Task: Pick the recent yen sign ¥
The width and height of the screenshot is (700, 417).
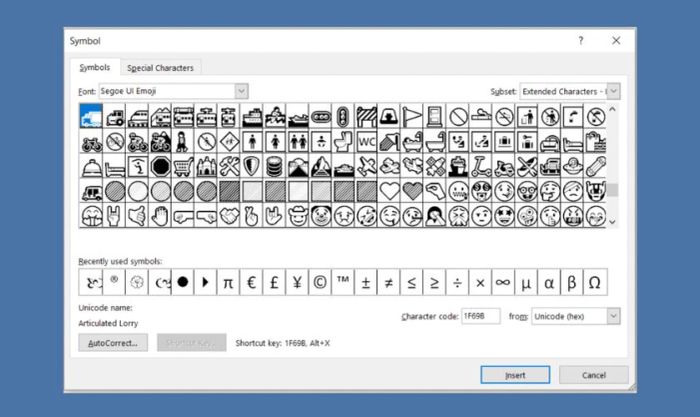Action: tap(297, 282)
